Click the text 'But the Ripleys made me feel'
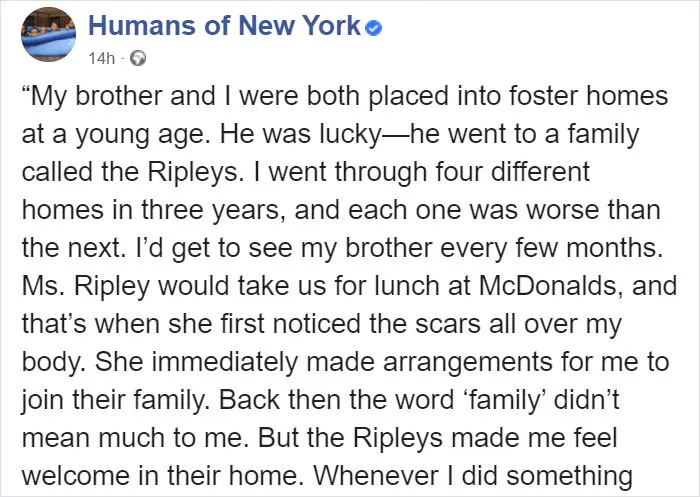Image resolution: width=700 pixels, height=497 pixels. [x=437, y=438]
